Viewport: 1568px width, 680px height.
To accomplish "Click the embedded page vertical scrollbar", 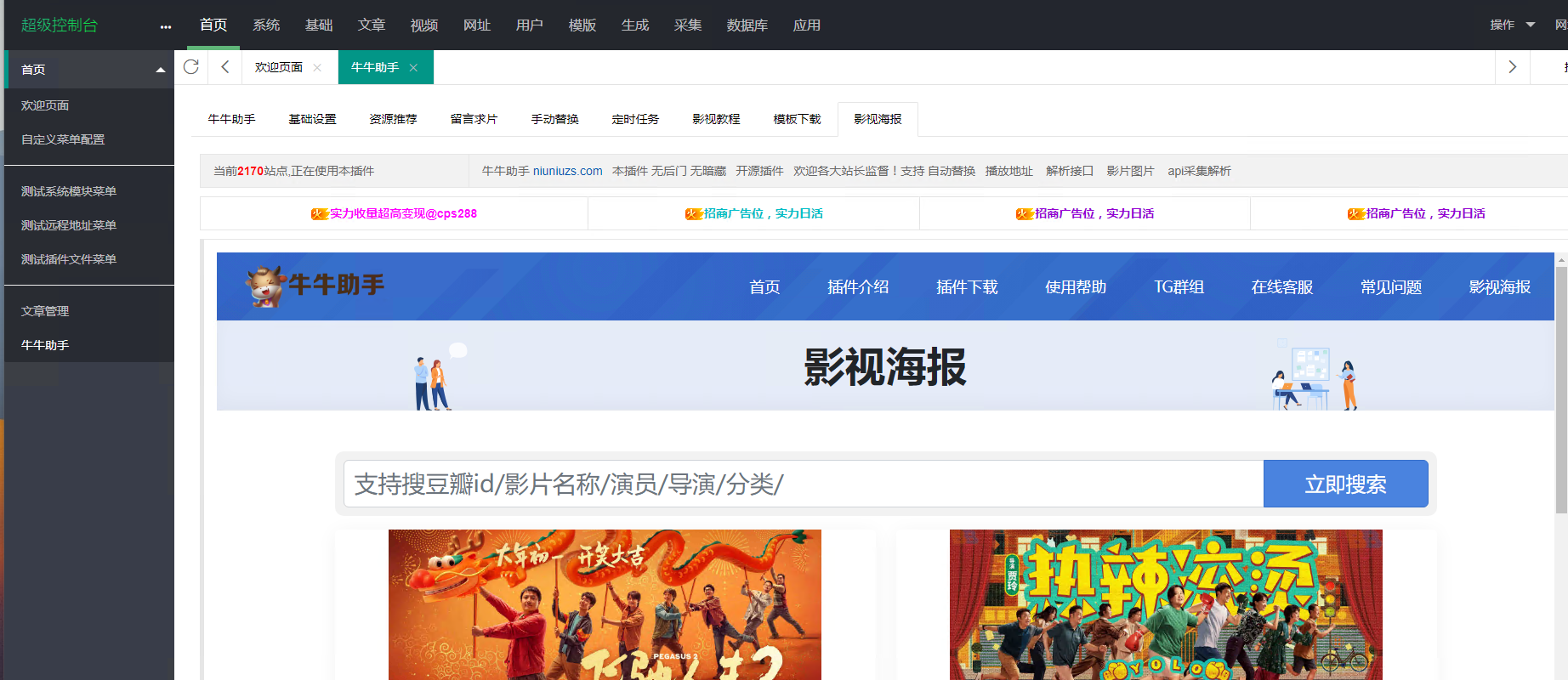I will [1561, 391].
